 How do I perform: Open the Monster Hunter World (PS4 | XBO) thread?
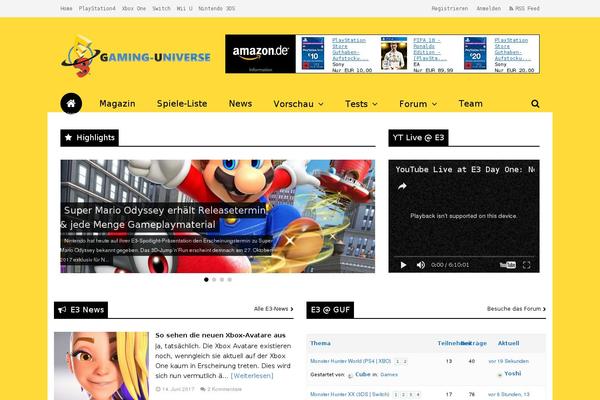351,361
